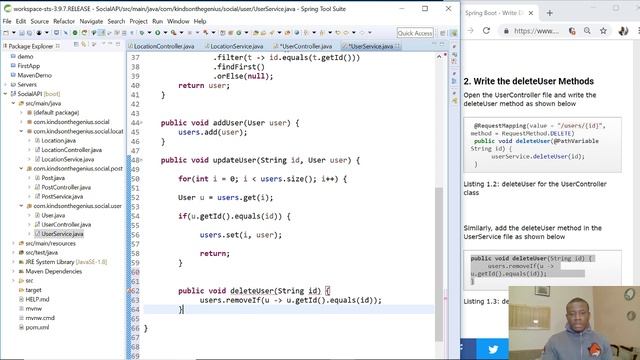Image resolution: width=640 pixels, height=360 pixels.
Task: Minimize the editor area
Action: (x=434, y=44)
